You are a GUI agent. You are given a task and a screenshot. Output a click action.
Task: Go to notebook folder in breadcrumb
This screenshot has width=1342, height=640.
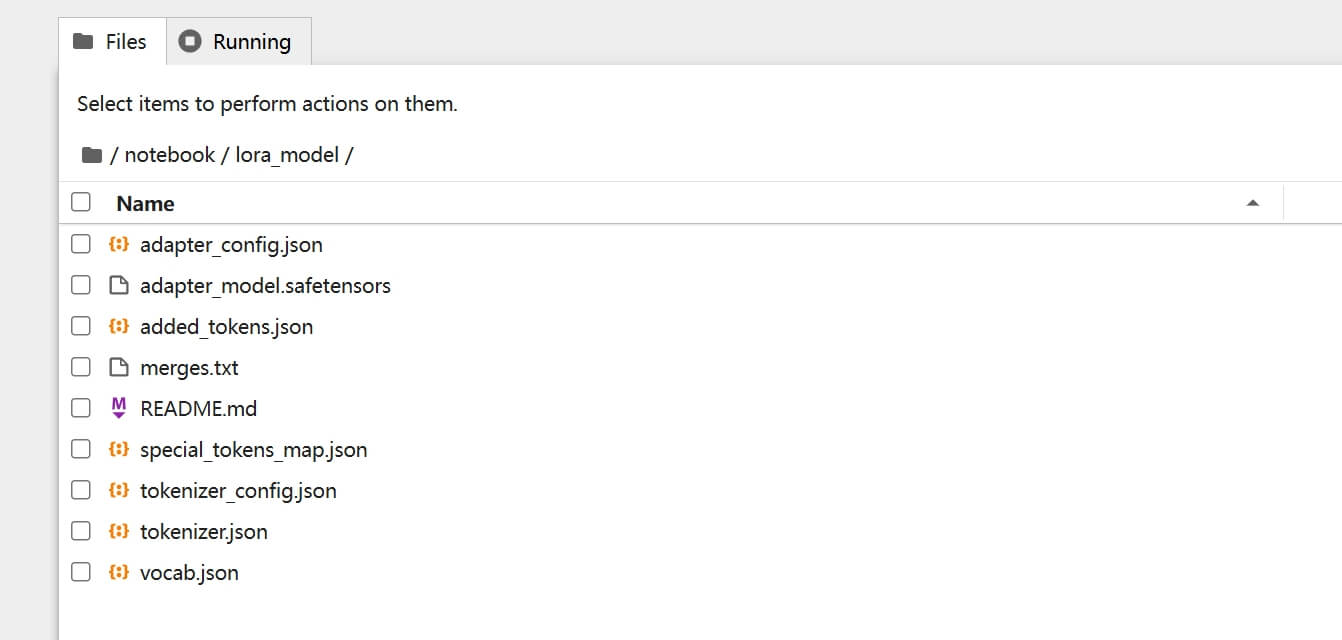click(x=169, y=155)
